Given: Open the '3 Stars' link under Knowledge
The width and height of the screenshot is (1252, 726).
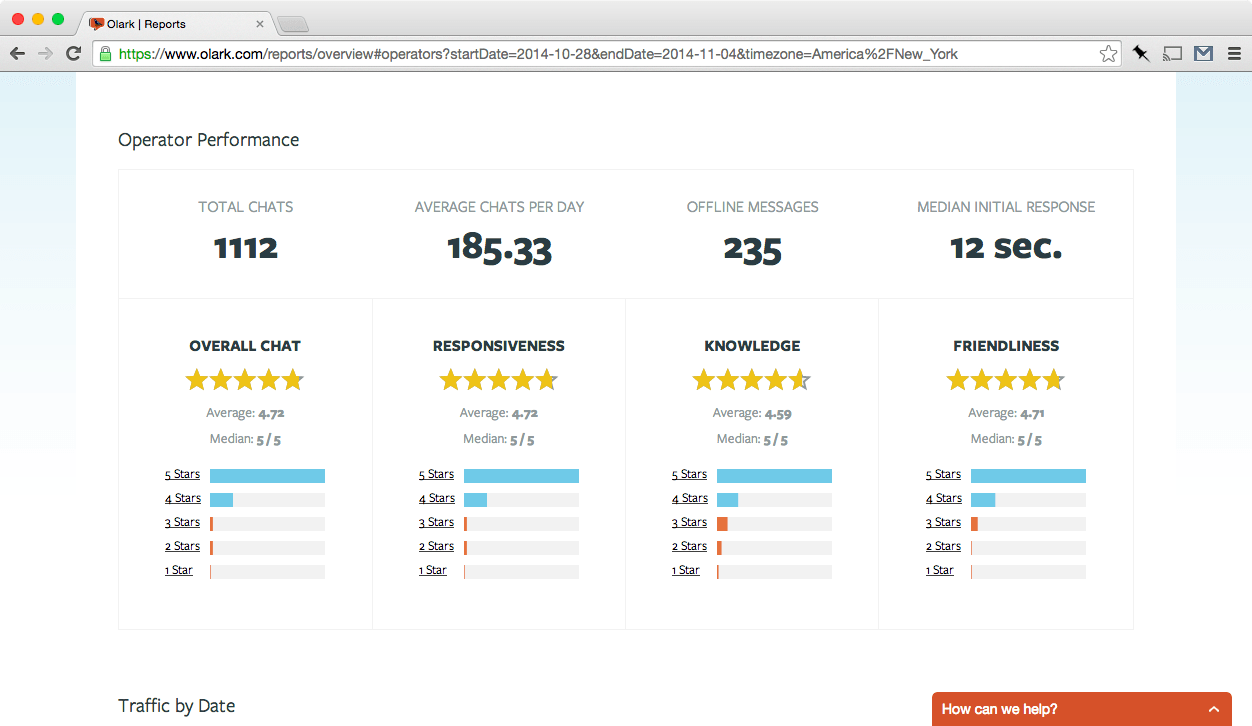Looking at the screenshot, I should click(x=689, y=522).
